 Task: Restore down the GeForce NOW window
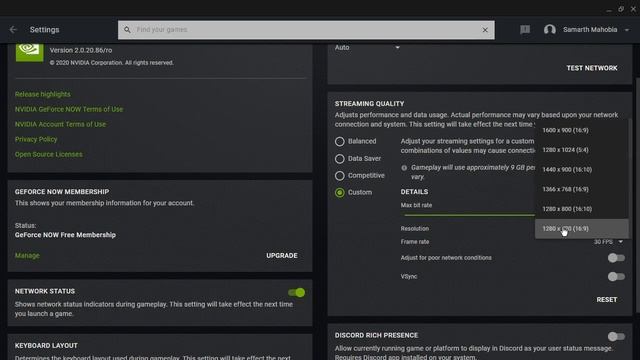[x=621, y=9]
